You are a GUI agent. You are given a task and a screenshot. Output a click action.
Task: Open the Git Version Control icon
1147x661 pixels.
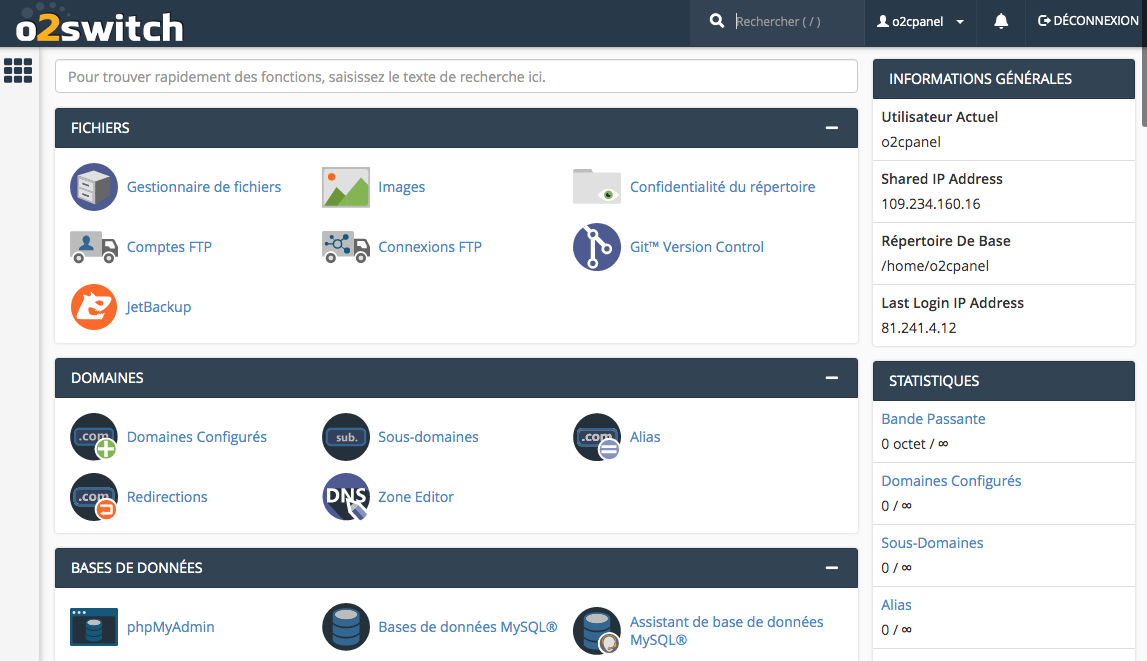tap(597, 247)
